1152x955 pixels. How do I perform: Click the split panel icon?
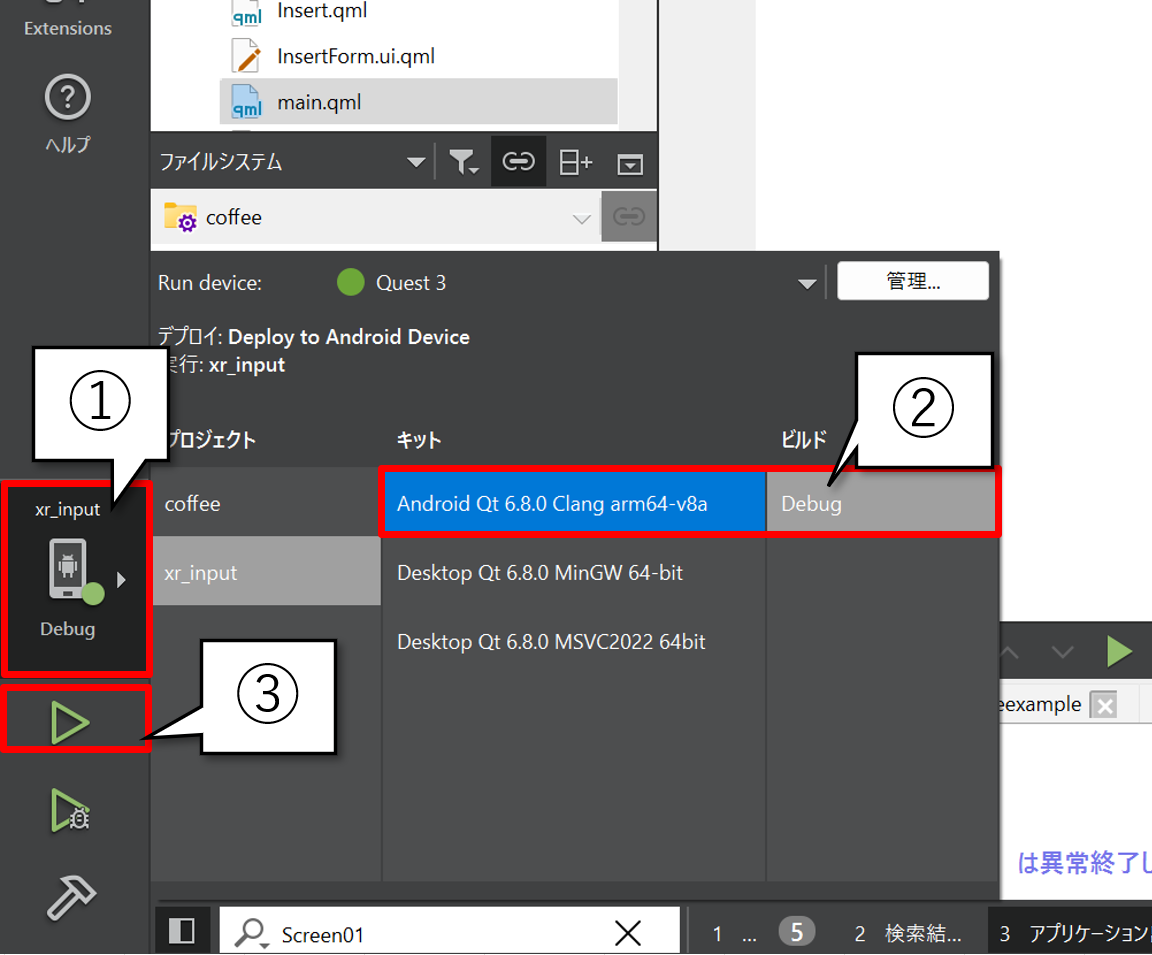click(x=575, y=162)
